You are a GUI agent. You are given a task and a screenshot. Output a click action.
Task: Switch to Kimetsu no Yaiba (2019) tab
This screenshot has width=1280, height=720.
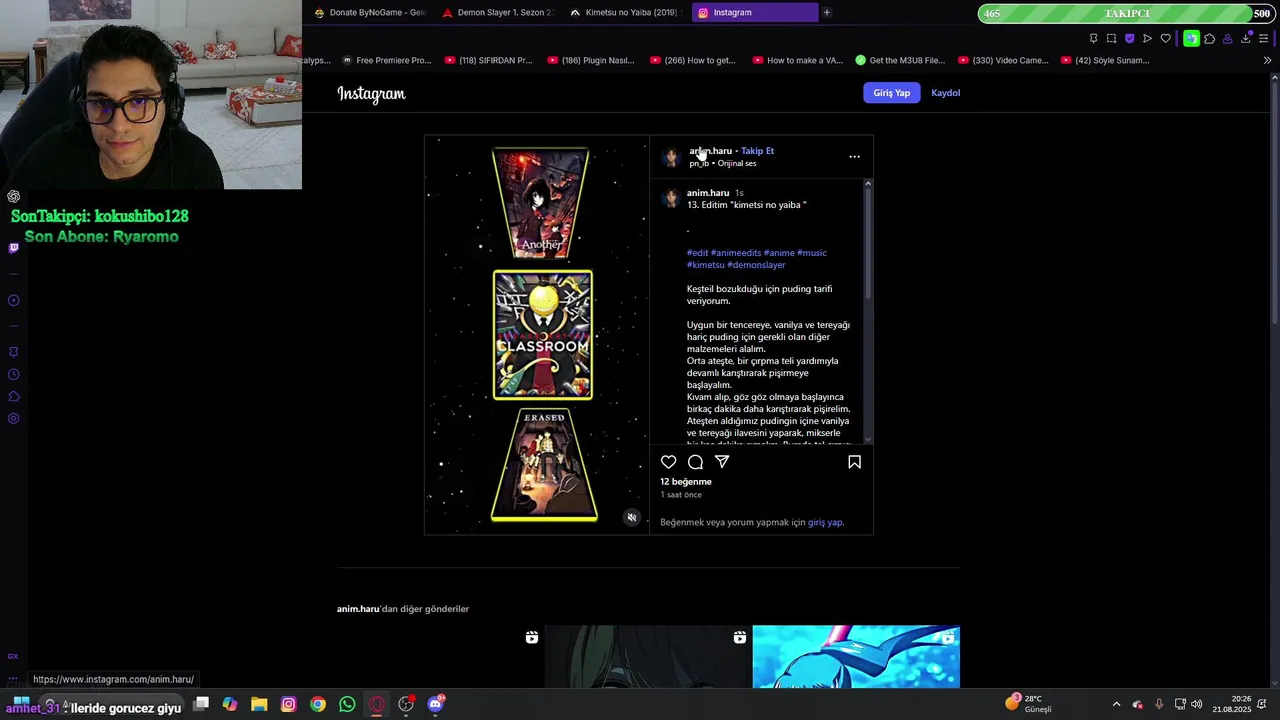[x=625, y=13]
